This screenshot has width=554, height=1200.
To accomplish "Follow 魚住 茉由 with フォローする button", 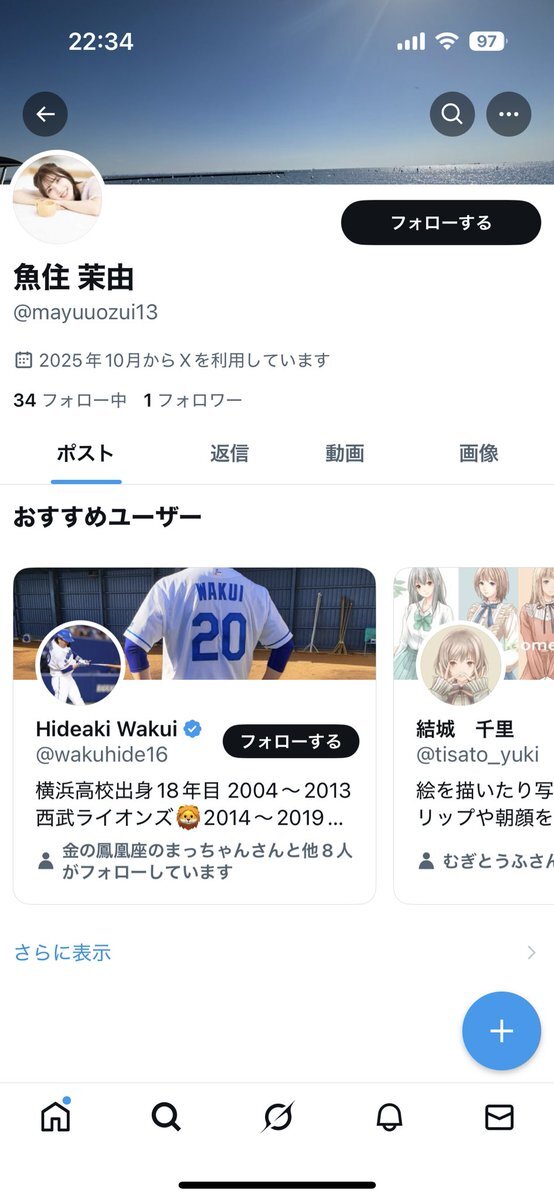I will click(441, 222).
